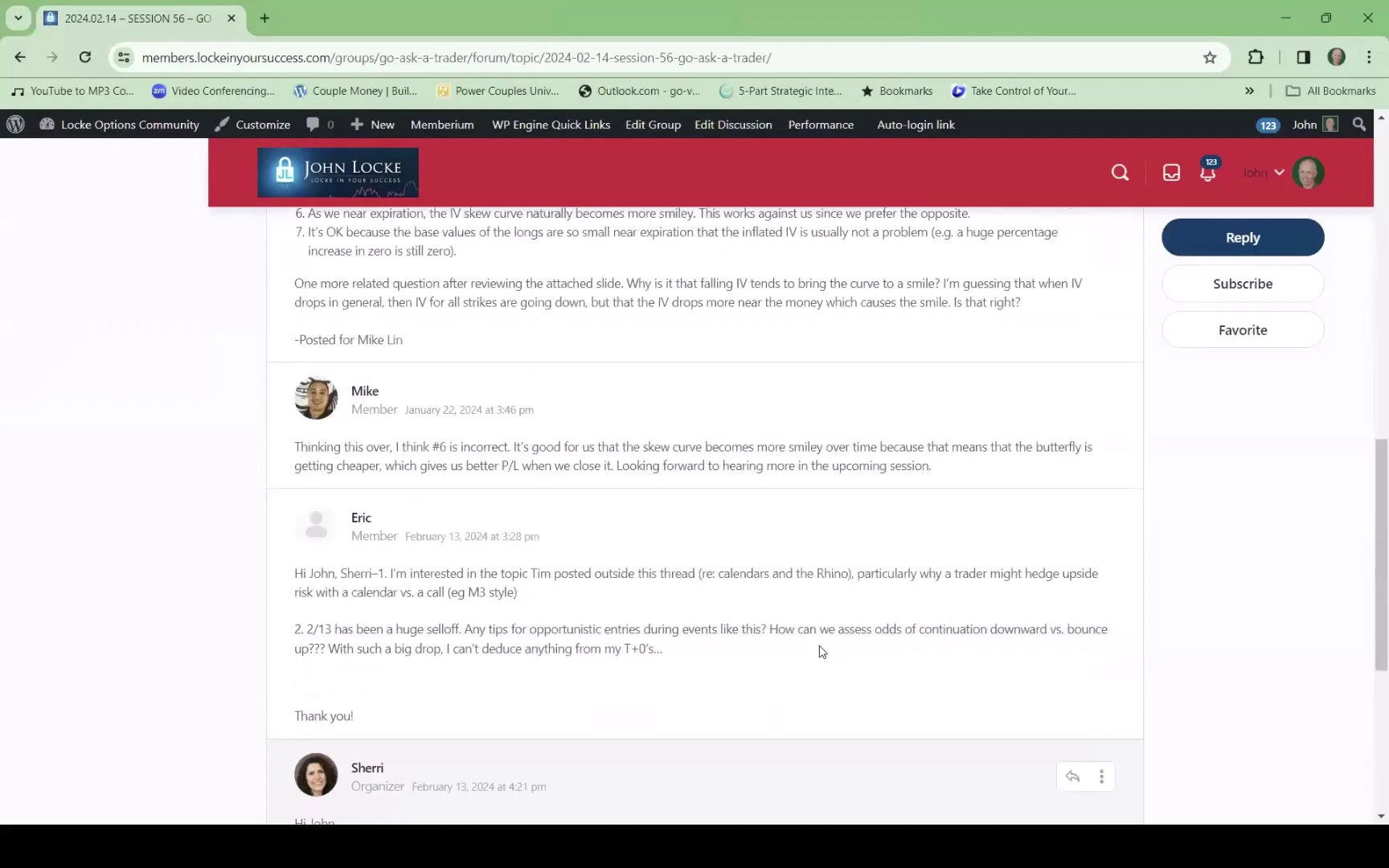Image resolution: width=1389 pixels, height=868 pixels.
Task: Open Power Couples Univ bookmark
Action: click(x=498, y=91)
